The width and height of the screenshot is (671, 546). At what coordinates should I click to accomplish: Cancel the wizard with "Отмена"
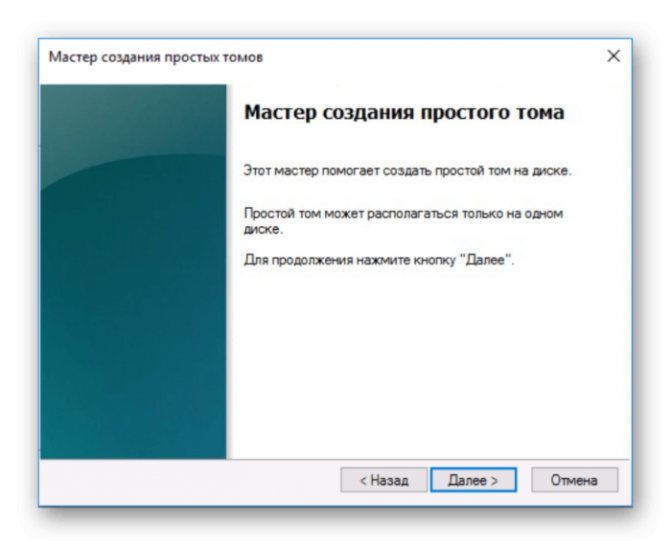574,480
